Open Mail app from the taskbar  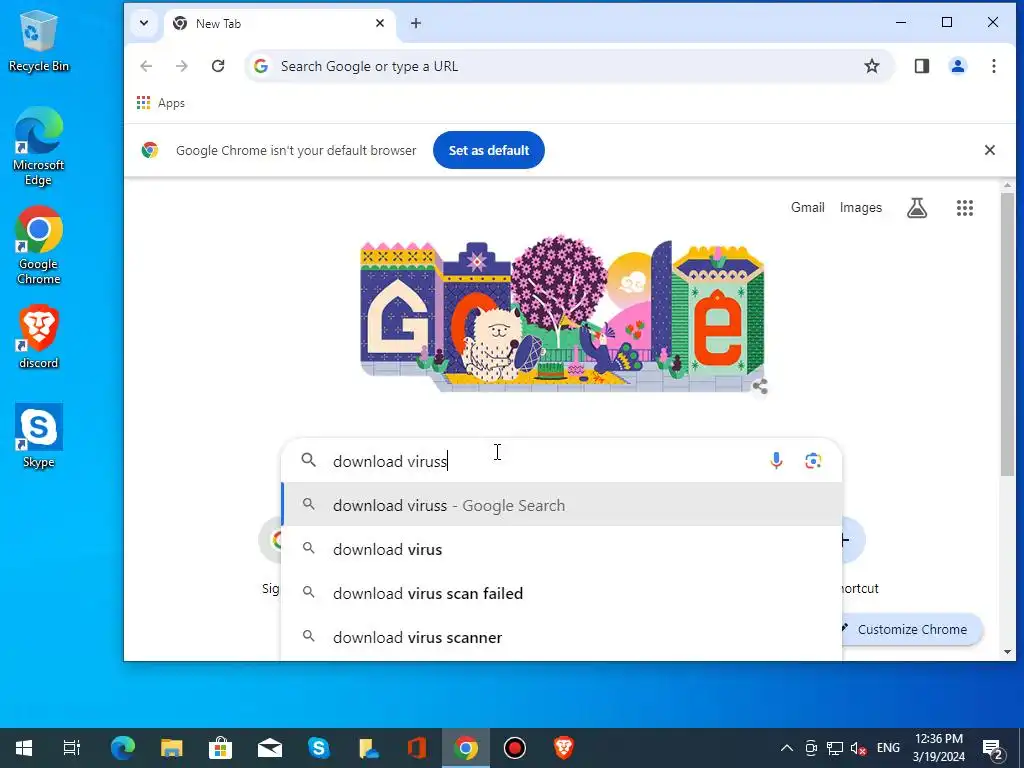269,748
